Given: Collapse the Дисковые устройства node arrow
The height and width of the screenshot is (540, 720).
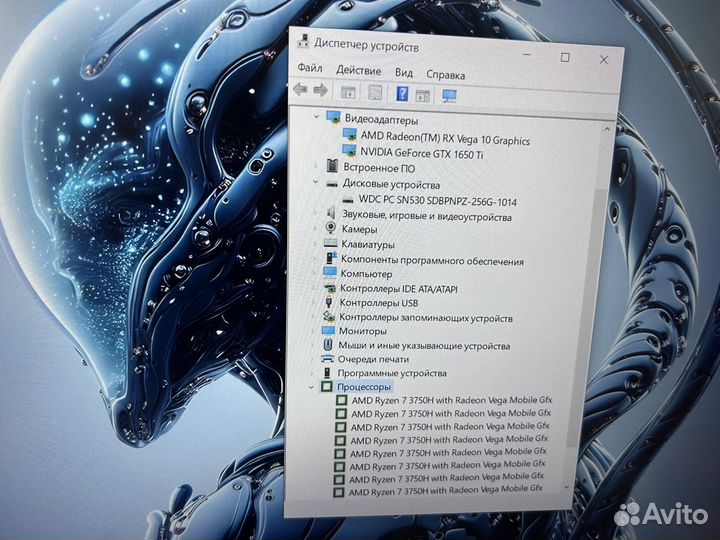Looking at the screenshot, I should [315, 182].
